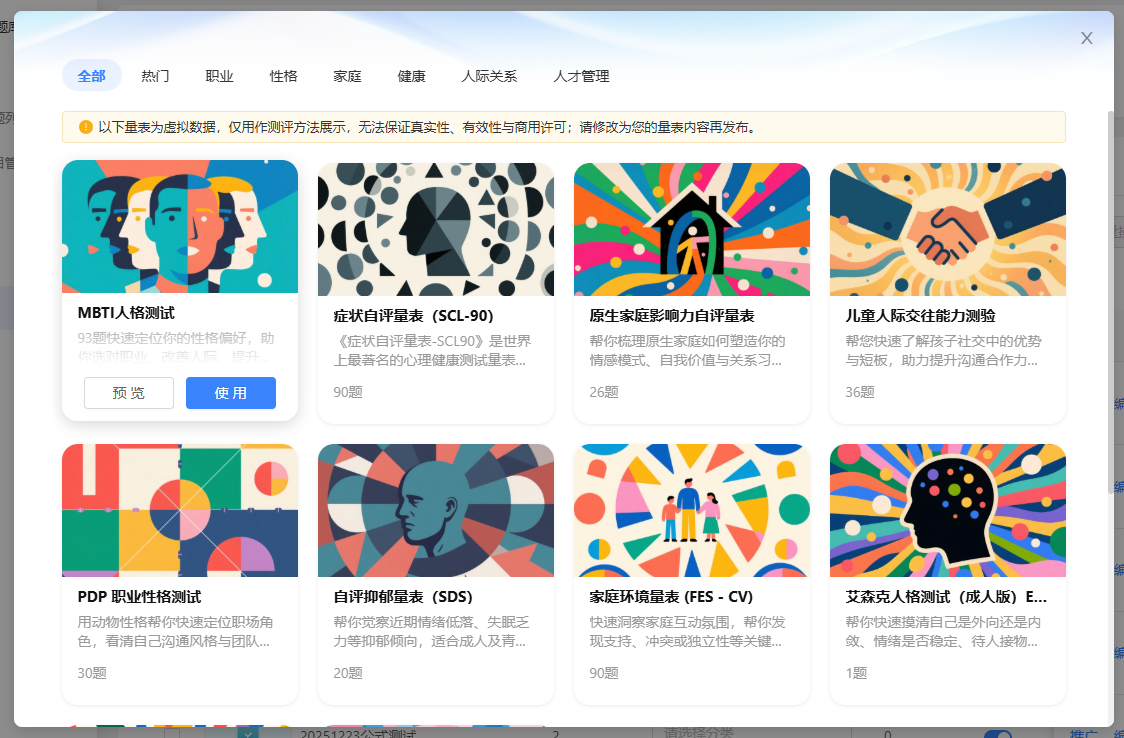Click the MBTI人格测试 faces cover image
The width and height of the screenshot is (1124, 738).
point(180,227)
